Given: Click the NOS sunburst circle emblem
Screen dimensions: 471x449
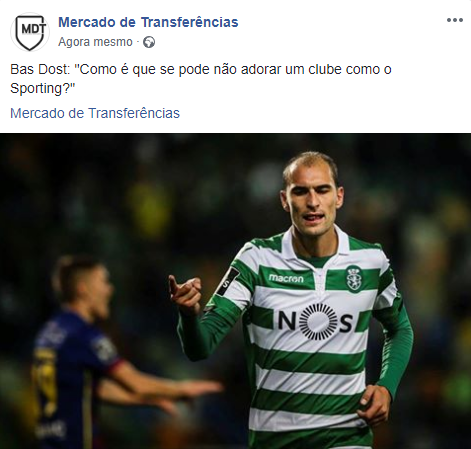Looking at the screenshot, I should [317, 321].
